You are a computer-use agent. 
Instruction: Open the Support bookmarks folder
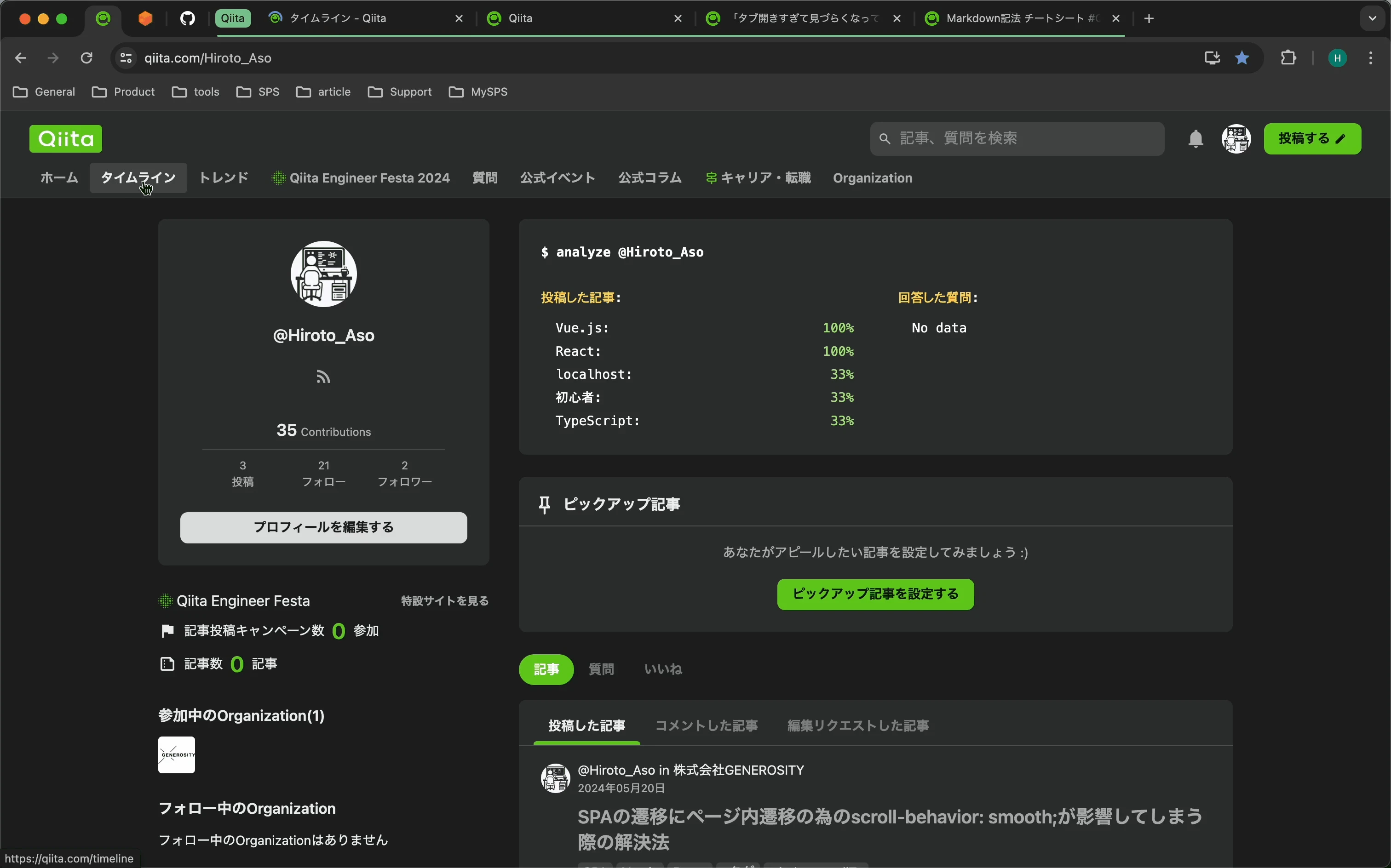point(400,92)
